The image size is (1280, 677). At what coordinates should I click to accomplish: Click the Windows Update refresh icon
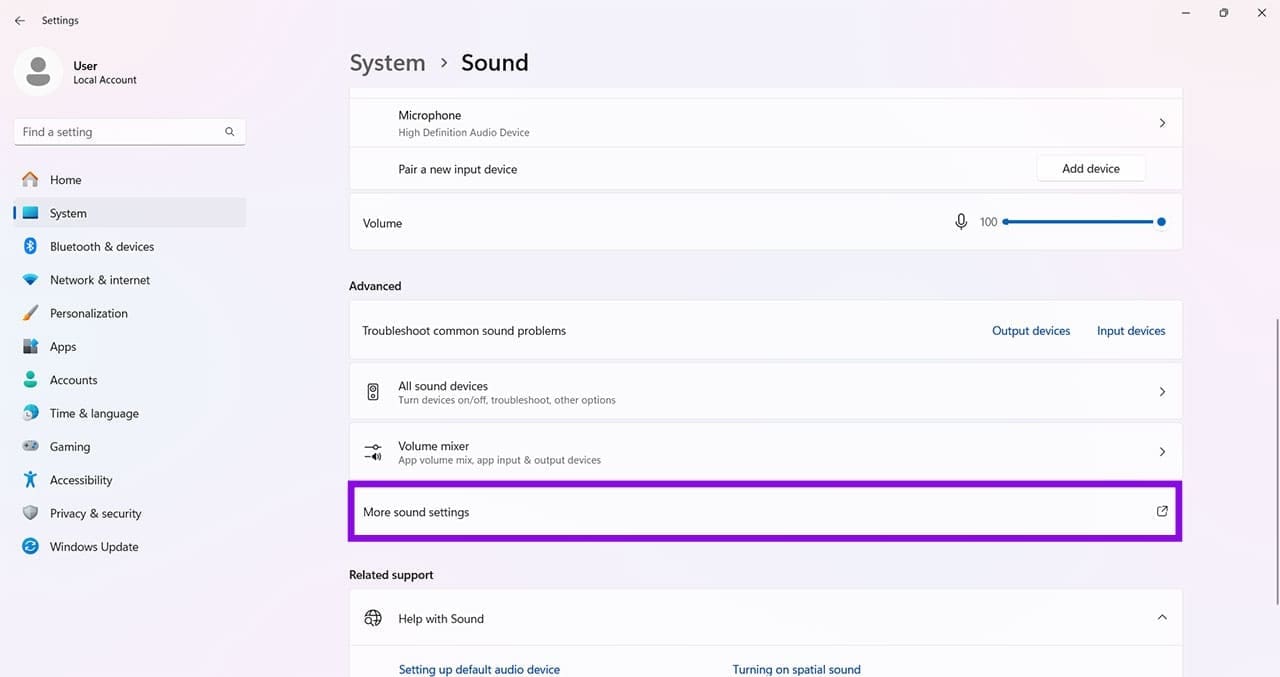pyautogui.click(x=30, y=546)
